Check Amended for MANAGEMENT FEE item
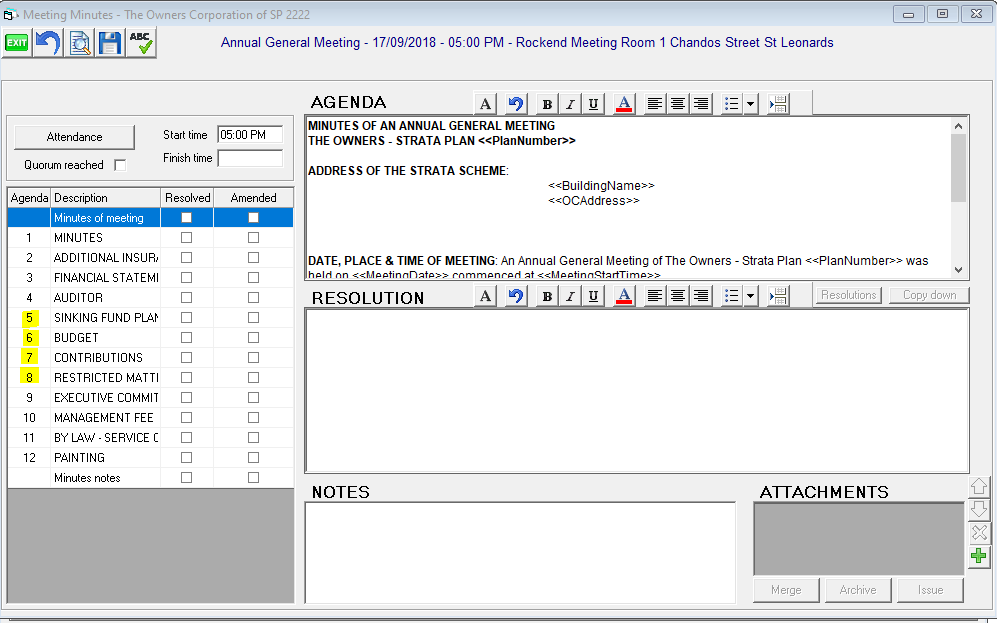Viewport: 997px width, 623px height. [253, 418]
